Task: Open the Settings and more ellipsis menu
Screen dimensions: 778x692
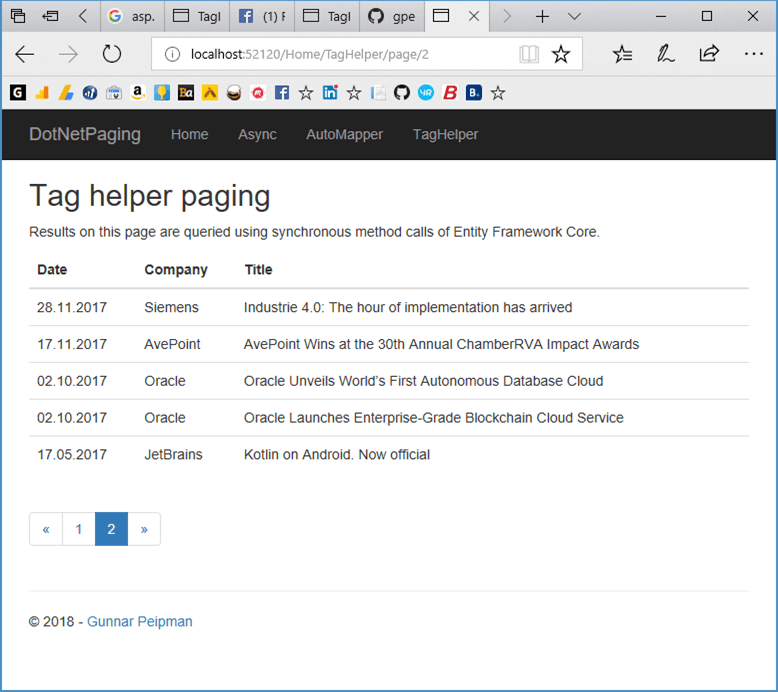Action: tap(753, 54)
